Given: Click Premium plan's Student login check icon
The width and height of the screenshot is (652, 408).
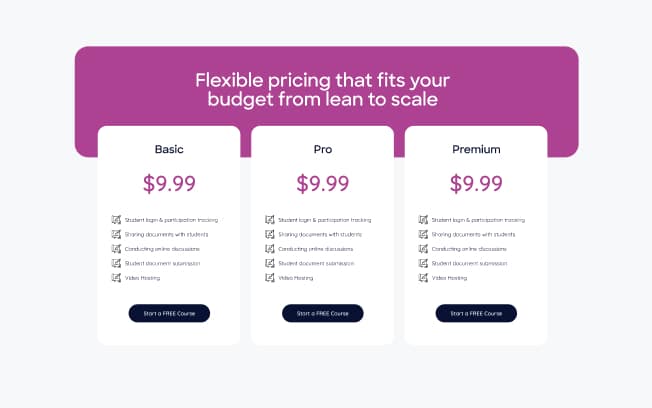Looking at the screenshot, I should tap(423, 220).
